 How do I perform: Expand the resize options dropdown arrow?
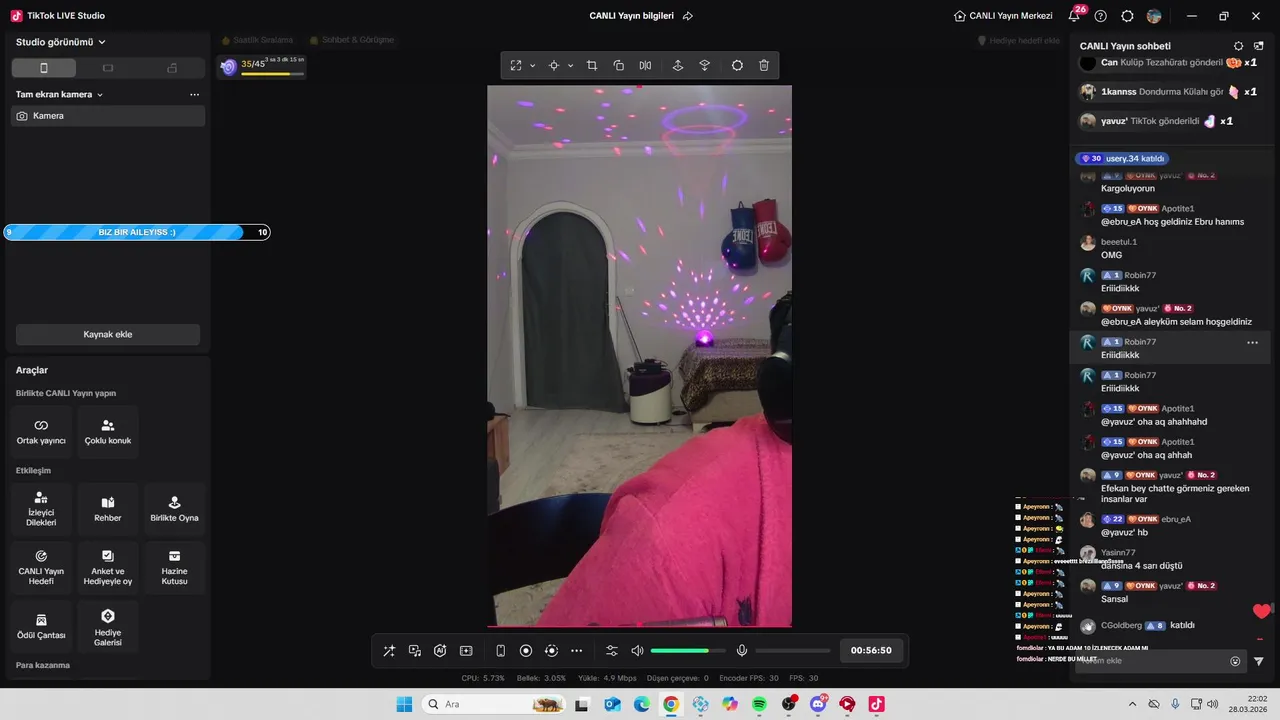532,65
